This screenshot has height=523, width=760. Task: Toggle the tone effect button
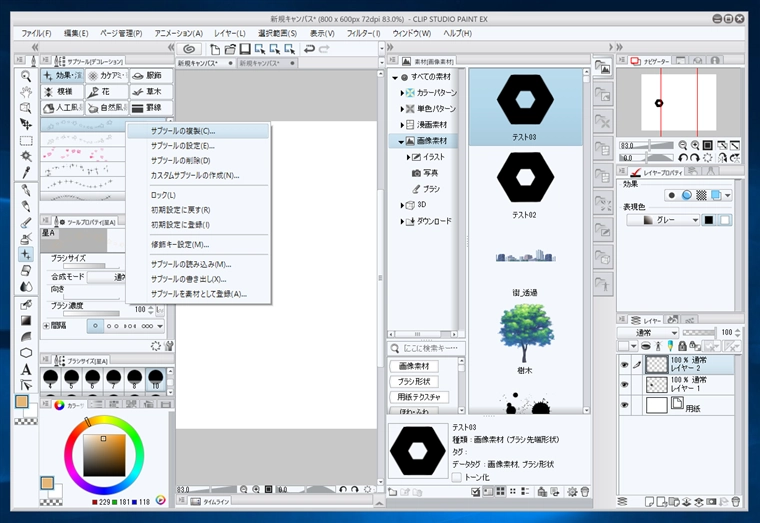point(701,195)
